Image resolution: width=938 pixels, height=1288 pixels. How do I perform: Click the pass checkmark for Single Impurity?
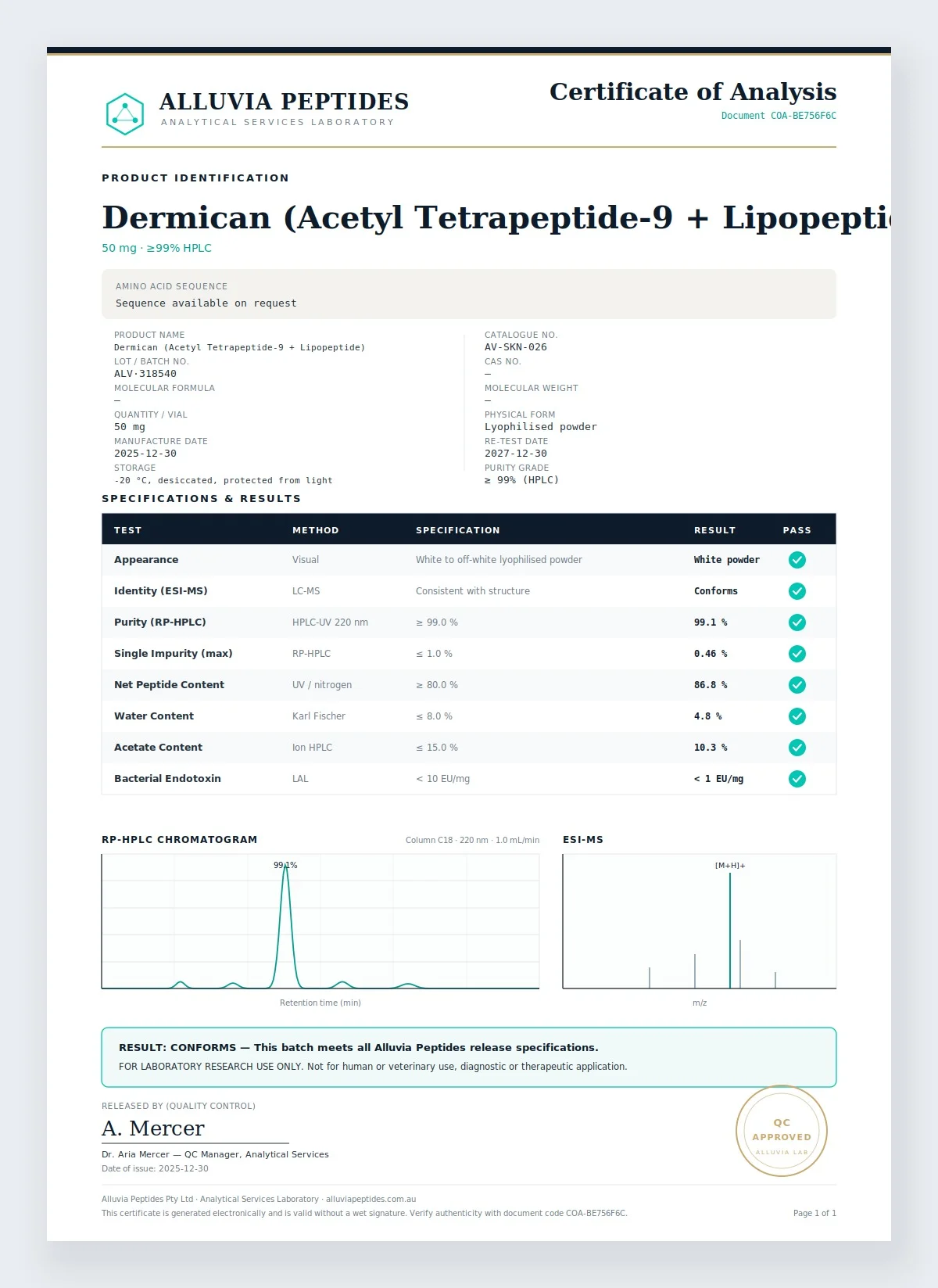click(x=797, y=654)
